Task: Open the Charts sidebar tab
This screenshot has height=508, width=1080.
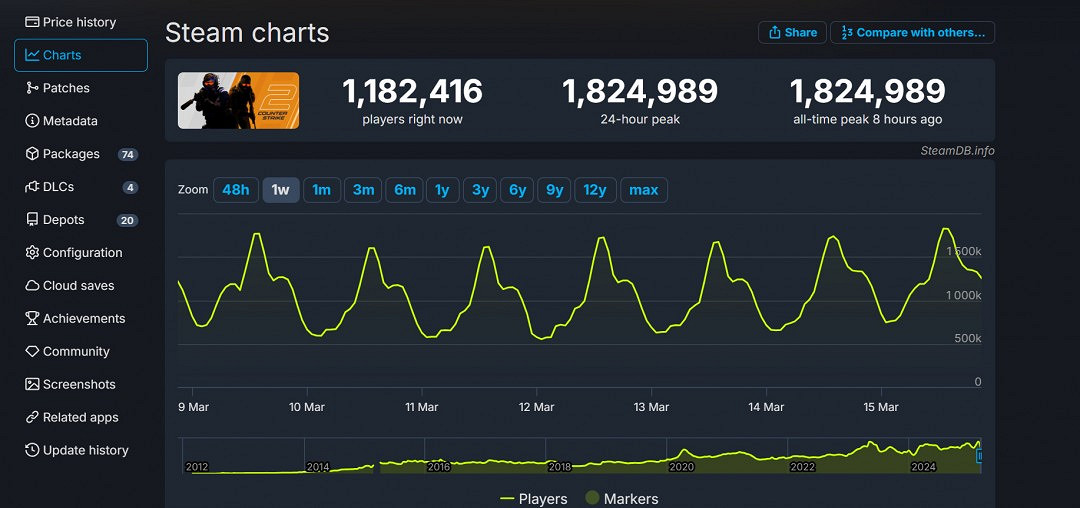Action: tap(80, 55)
